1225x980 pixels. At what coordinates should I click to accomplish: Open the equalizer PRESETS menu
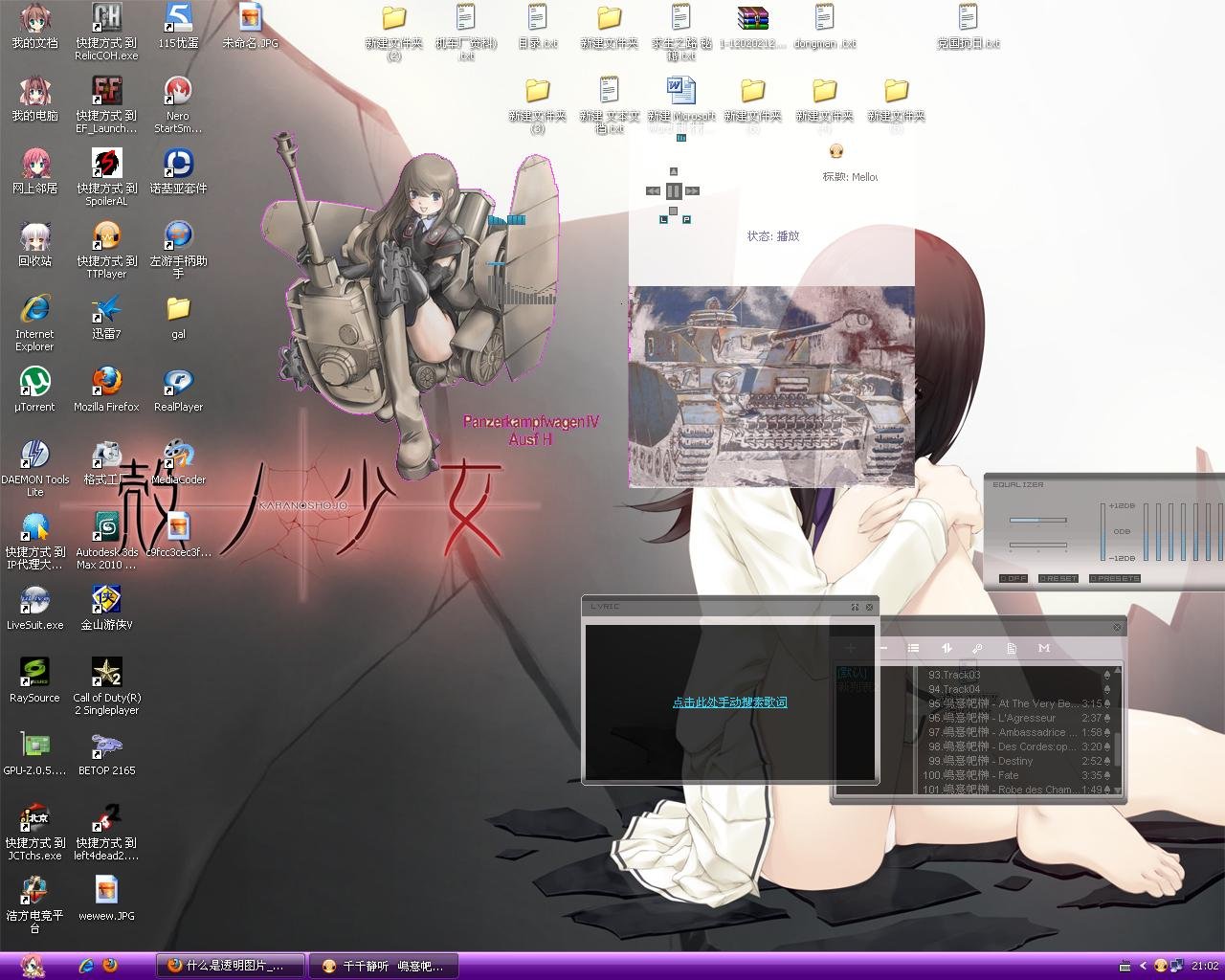(1116, 579)
